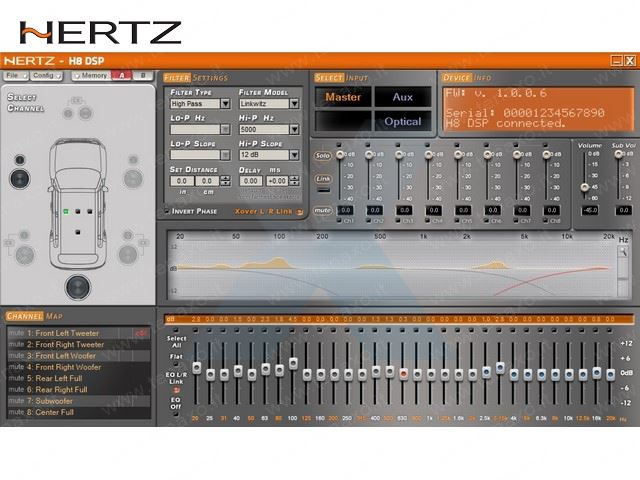Image resolution: width=640 pixels, height=480 pixels.
Task: Switch to memory preset B
Action: pyautogui.click(x=143, y=76)
